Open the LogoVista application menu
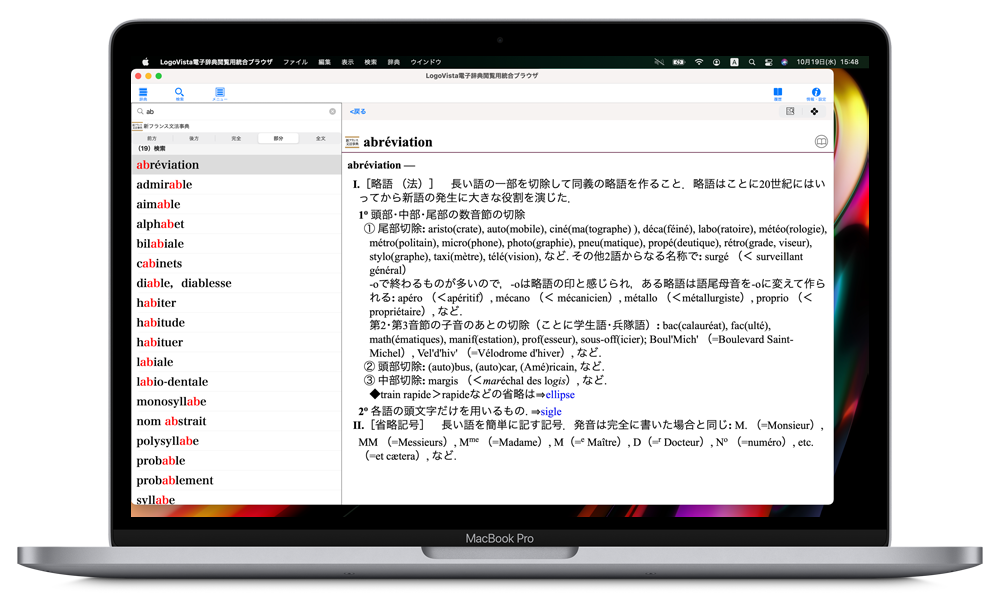1000x600 pixels. (216, 62)
